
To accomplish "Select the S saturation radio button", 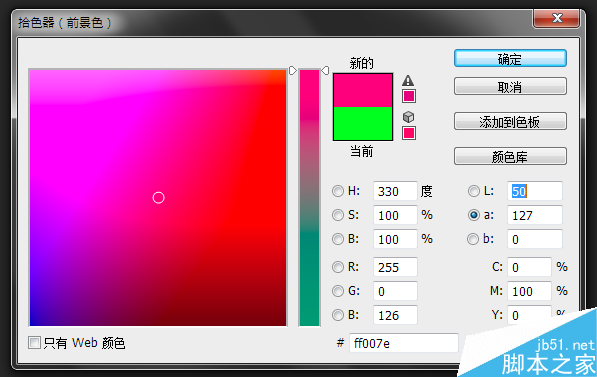I will pos(338,215).
